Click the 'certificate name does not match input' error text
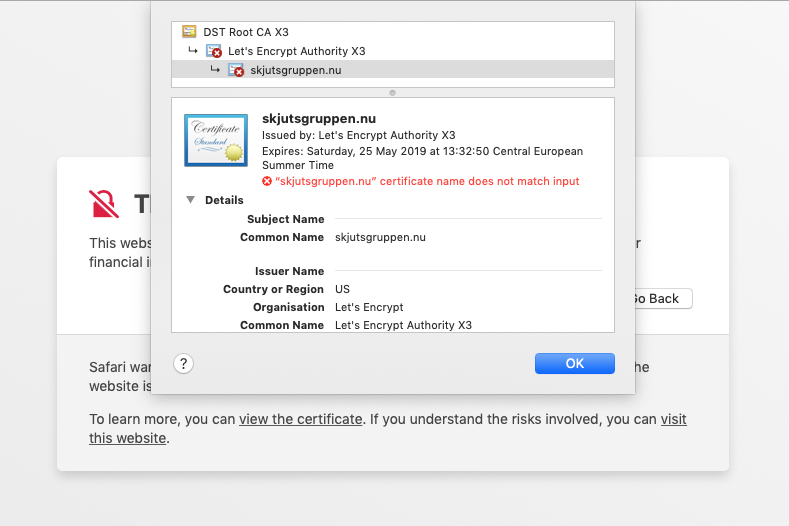The height and width of the screenshot is (526, 789). [427, 181]
